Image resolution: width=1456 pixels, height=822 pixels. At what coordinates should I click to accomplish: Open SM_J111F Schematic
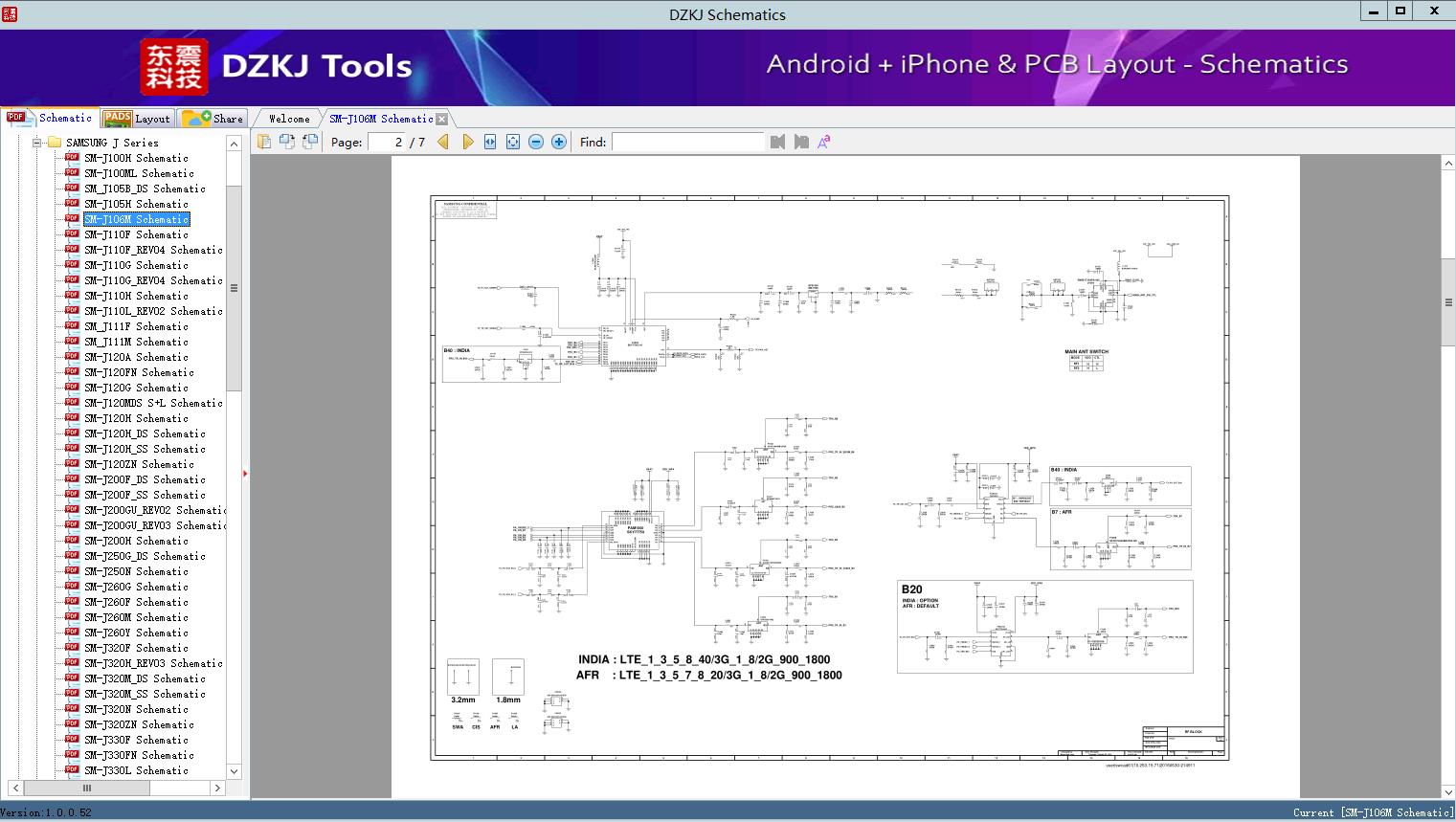tap(136, 326)
